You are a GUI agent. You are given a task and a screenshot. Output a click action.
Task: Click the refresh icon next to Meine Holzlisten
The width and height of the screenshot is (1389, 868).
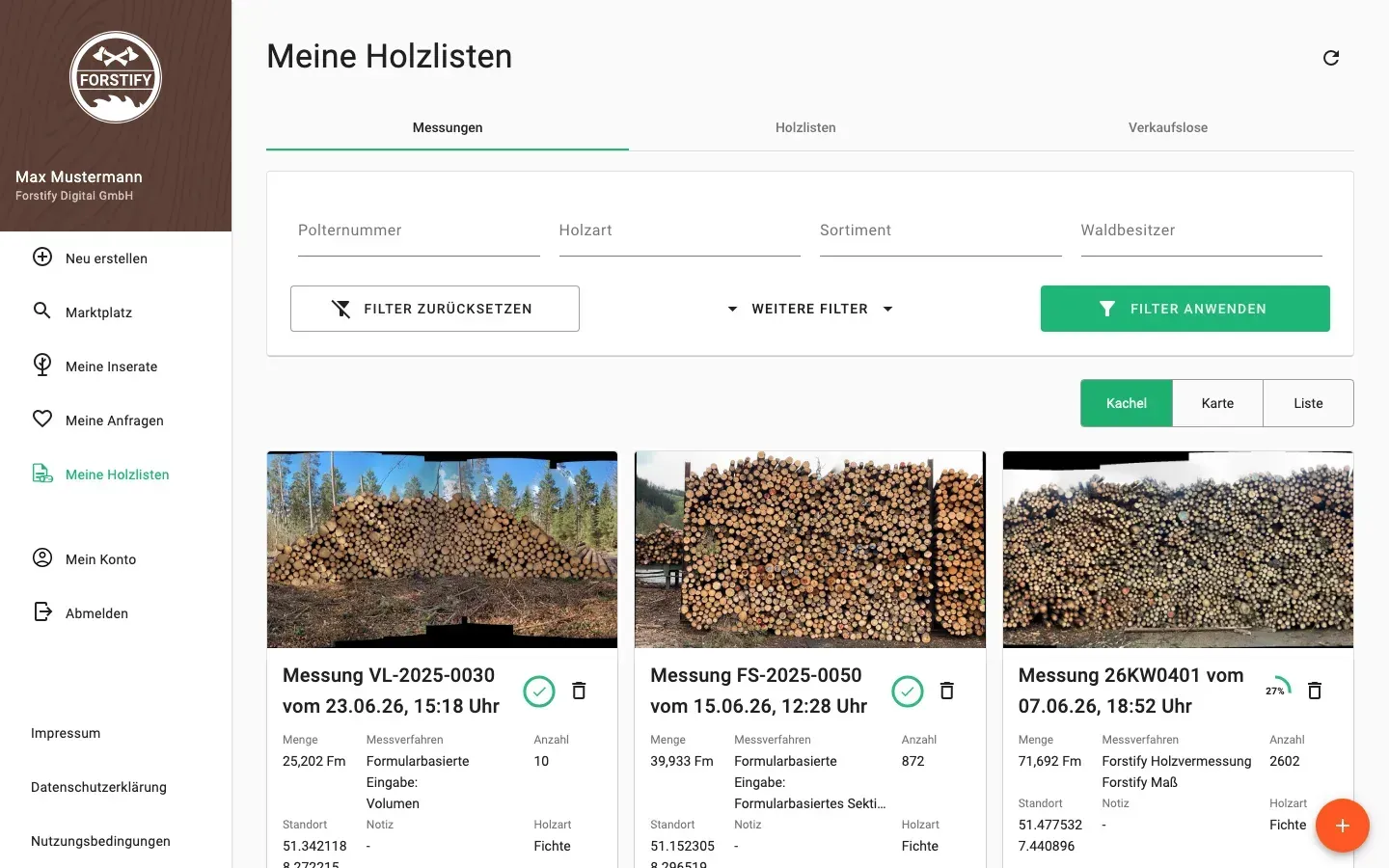1331,58
